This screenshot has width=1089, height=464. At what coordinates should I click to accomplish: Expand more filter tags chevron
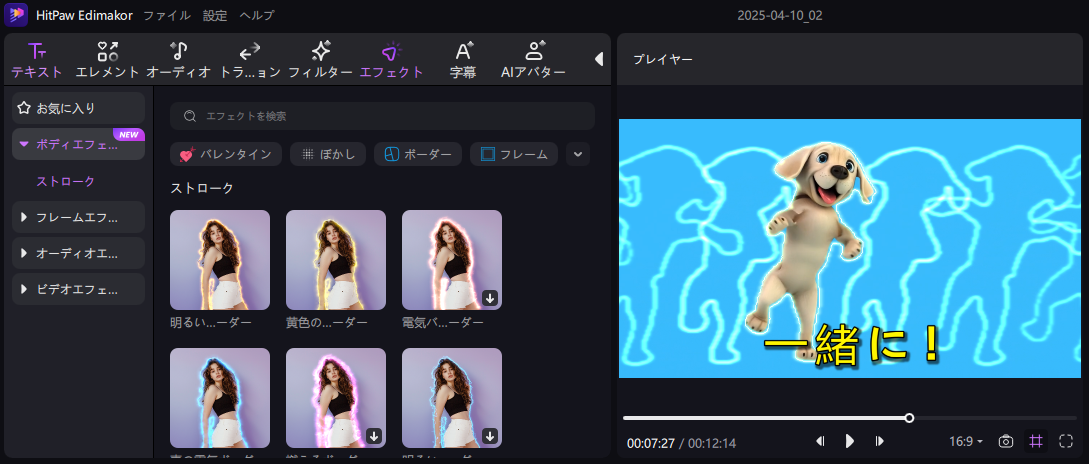pos(578,154)
